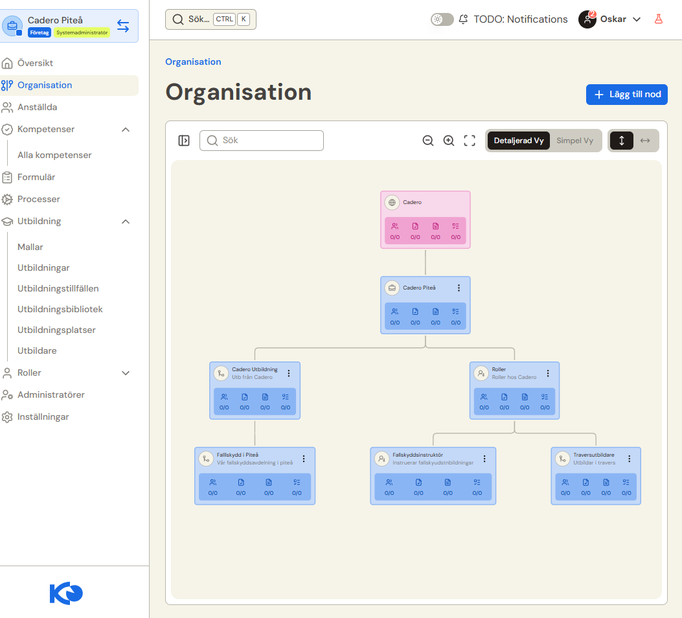Expand the Roller sidebar section

(126, 373)
